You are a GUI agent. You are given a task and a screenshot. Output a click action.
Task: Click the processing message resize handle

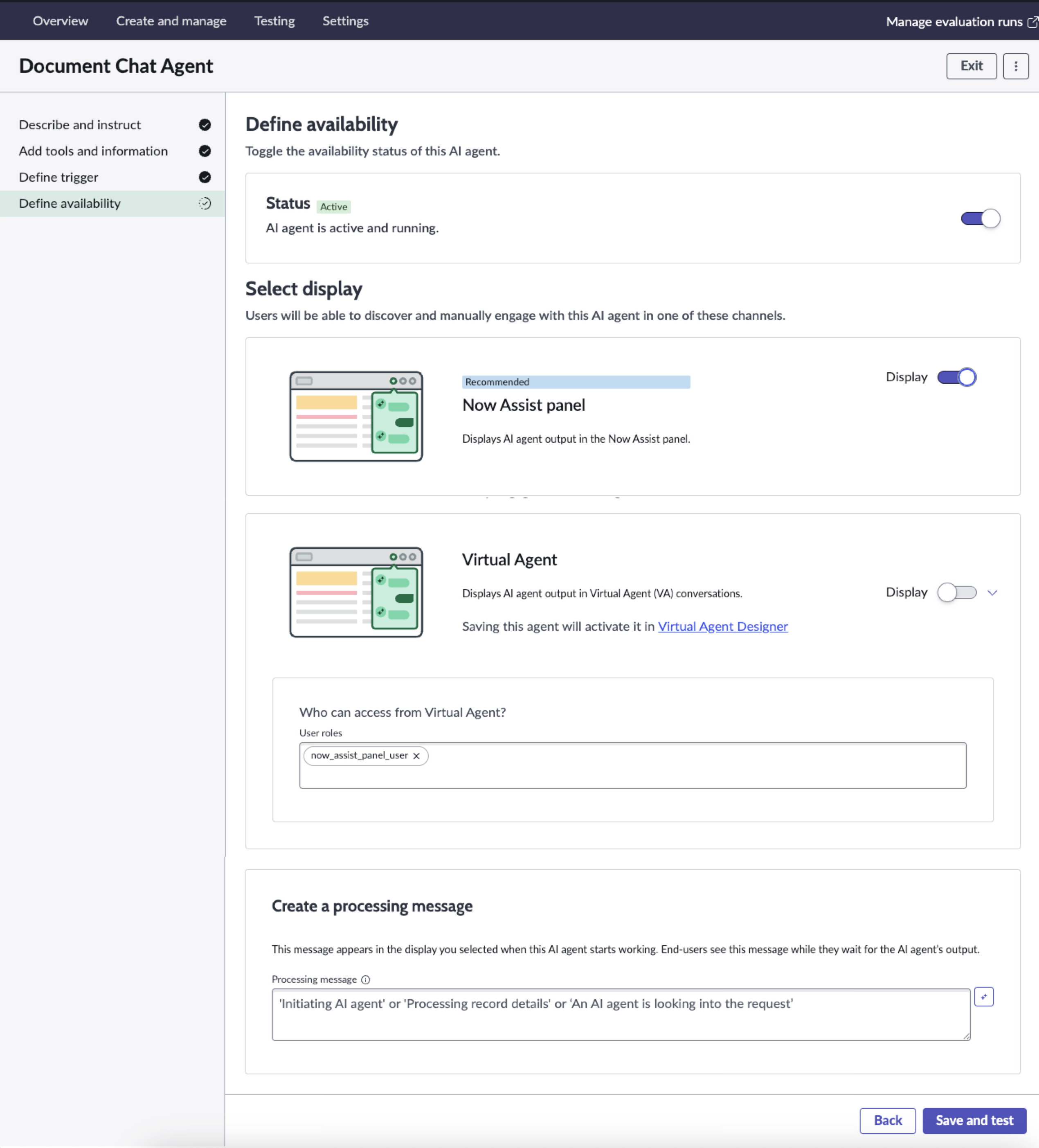tap(966, 1036)
